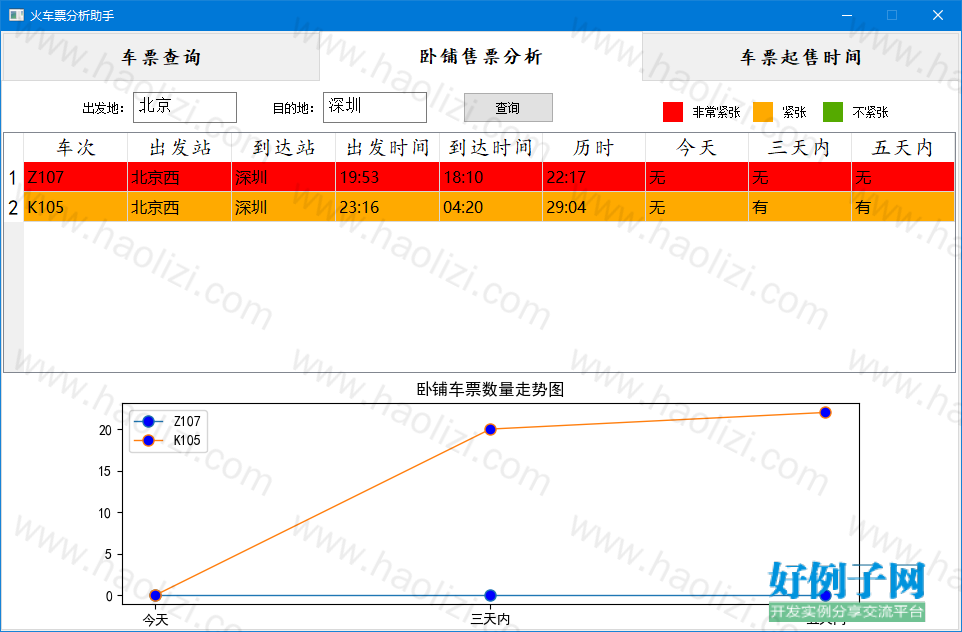
Task: Click the 车次 column header
Action: pyautogui.click(x=75, y=148)
